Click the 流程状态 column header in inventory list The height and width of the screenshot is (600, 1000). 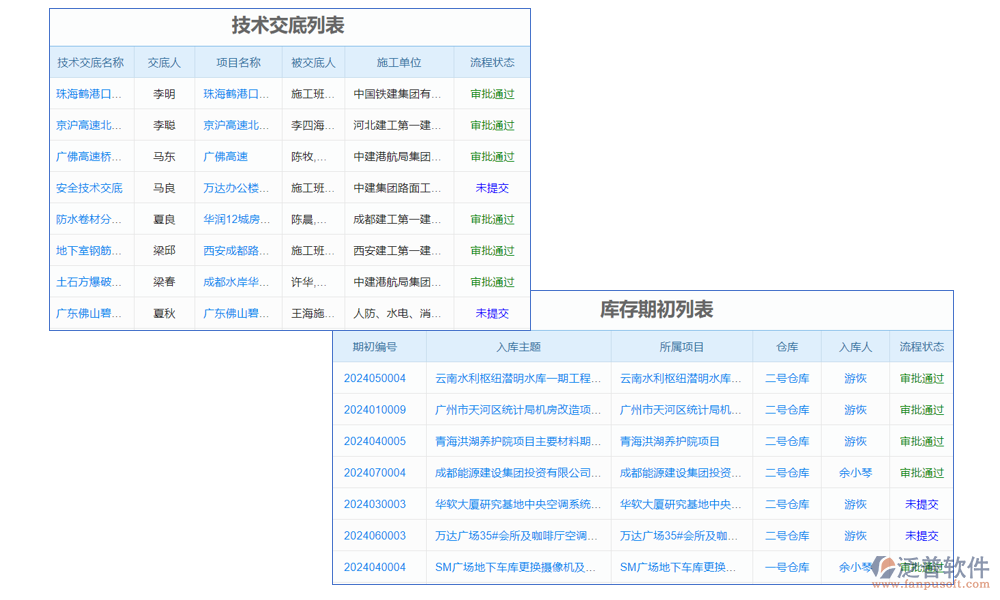tap(921, 346)
